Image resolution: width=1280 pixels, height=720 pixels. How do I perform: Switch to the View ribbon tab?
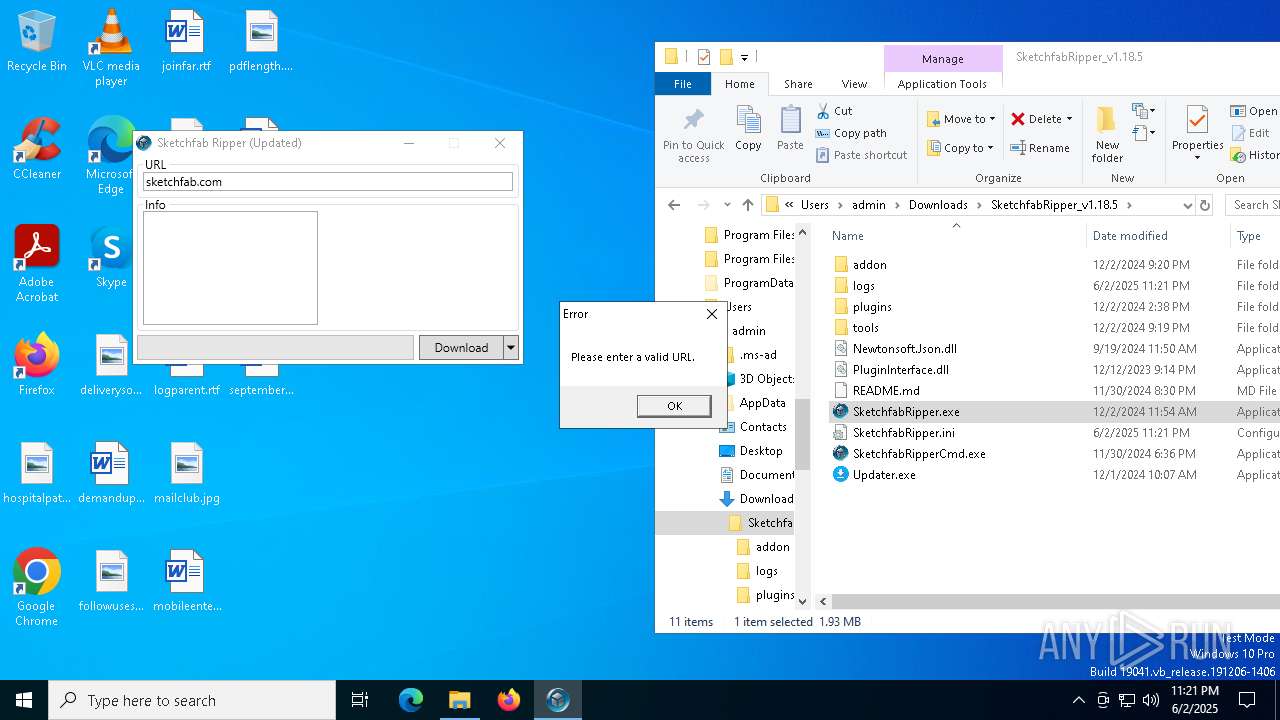(854, 84)
